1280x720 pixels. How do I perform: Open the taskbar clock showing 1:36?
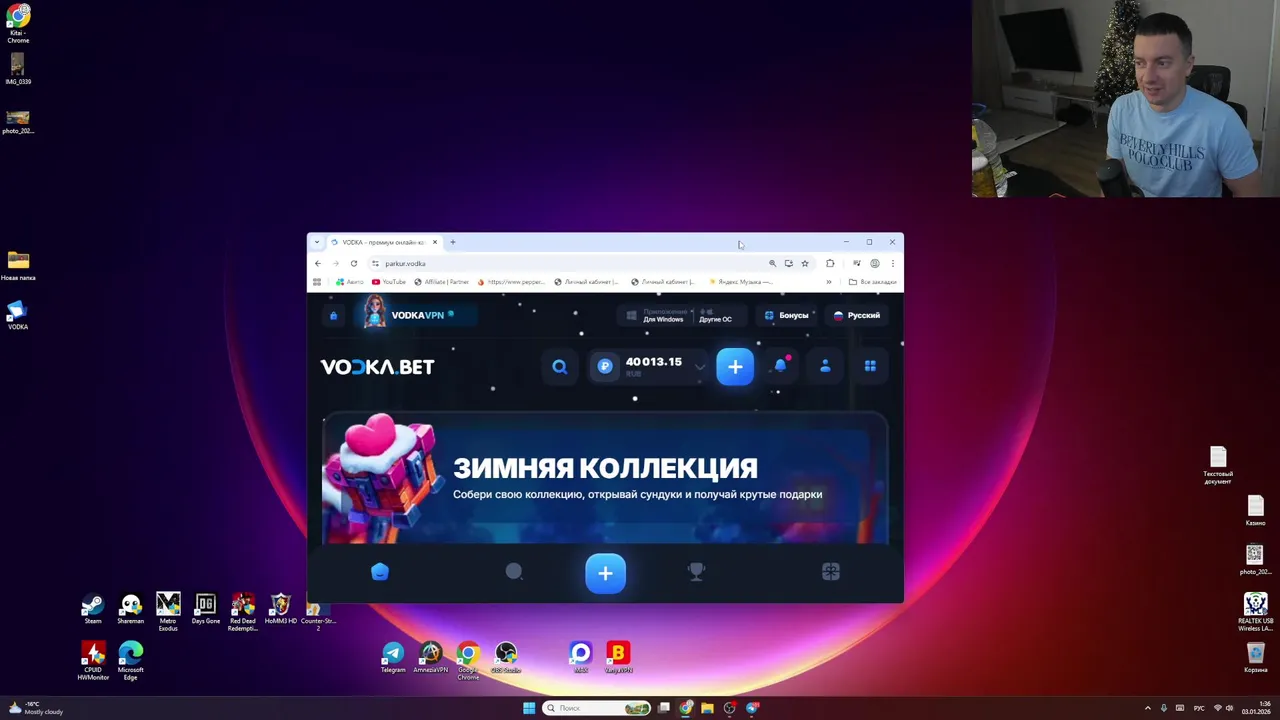pyautogui.click(x=1255, y=708)
